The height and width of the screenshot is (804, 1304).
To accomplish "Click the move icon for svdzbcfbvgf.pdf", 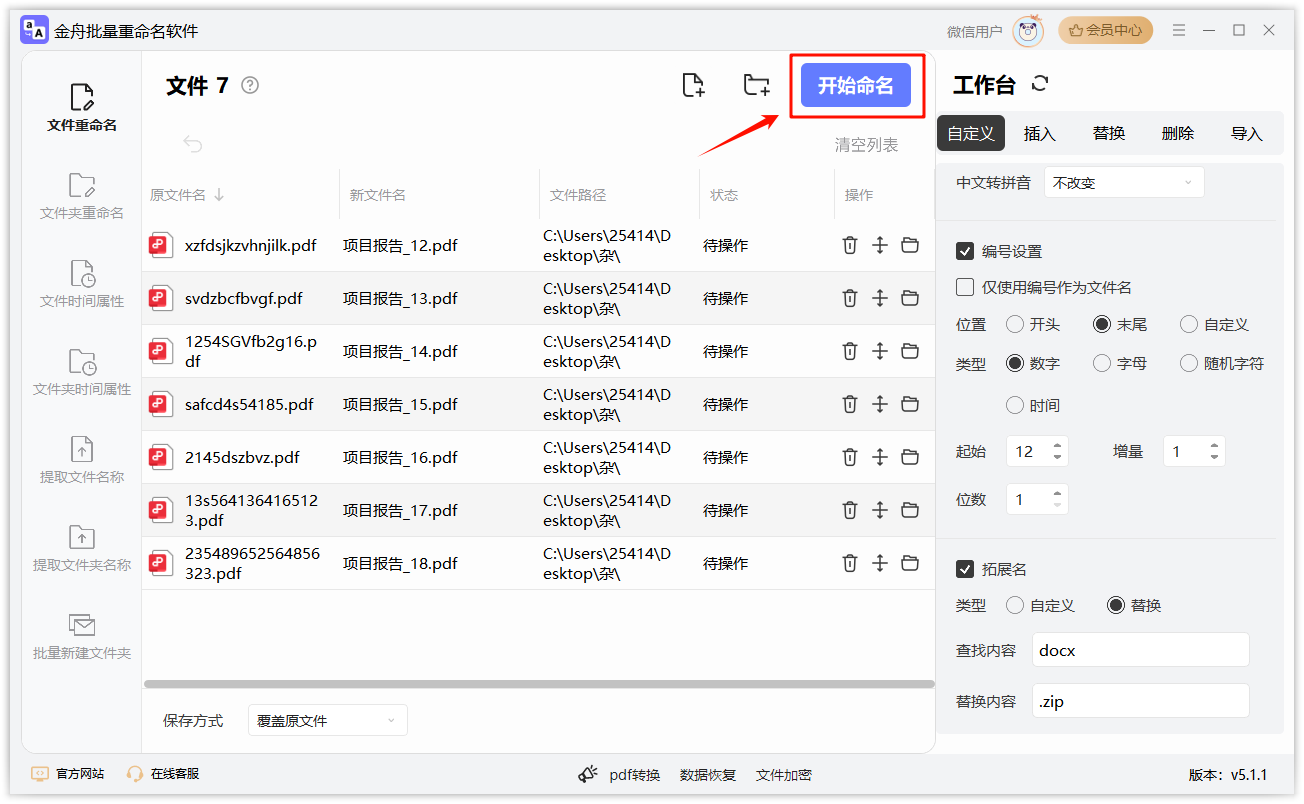I will [x=880, y=298].
